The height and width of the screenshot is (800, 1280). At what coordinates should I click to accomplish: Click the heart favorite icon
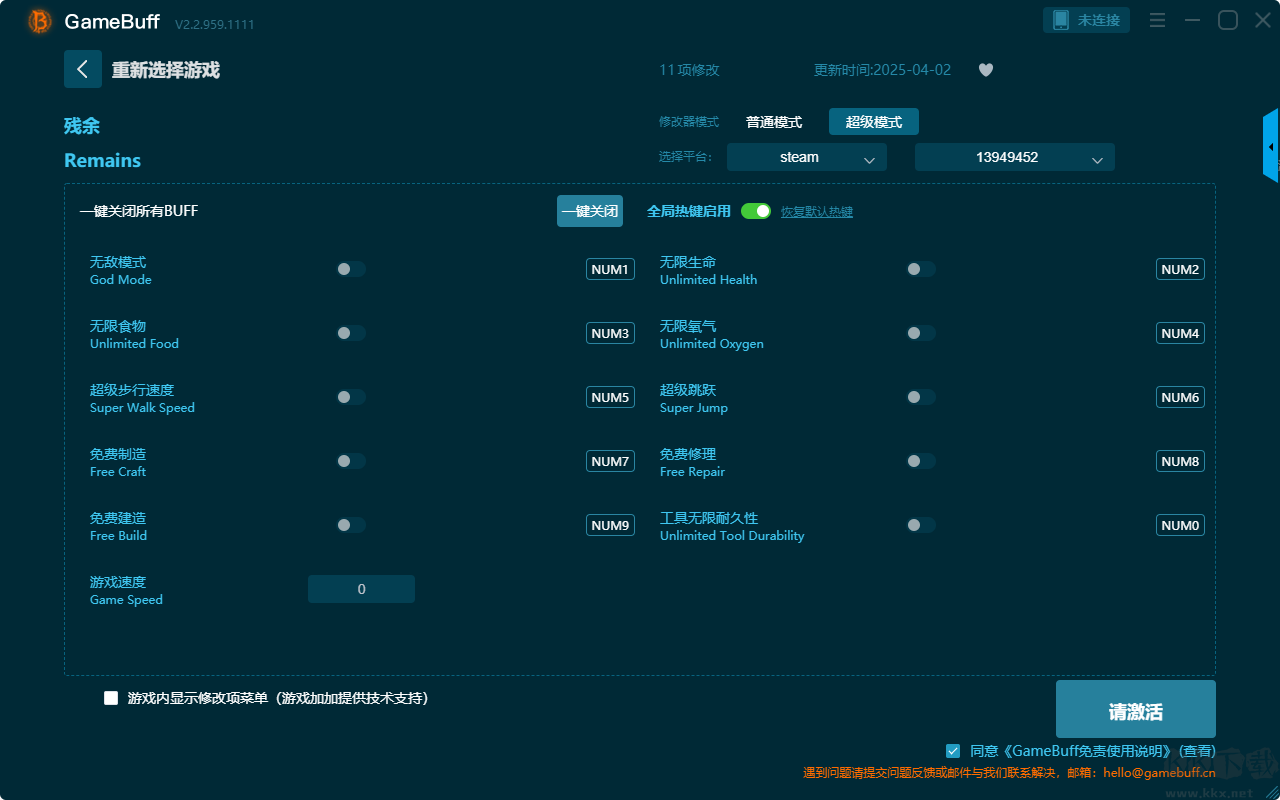click(986, 70)
